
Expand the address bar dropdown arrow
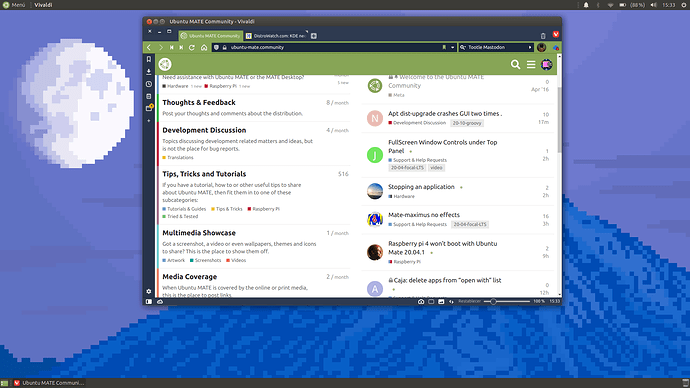point(452,48)
